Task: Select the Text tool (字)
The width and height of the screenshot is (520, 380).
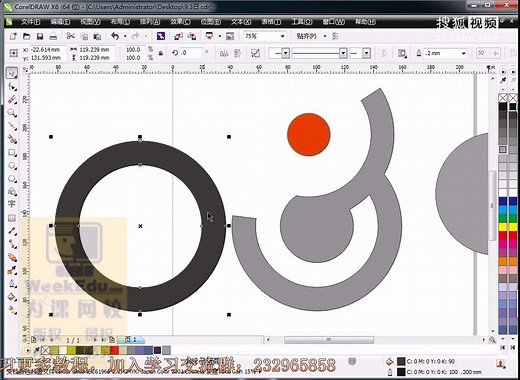Action: 12,204
